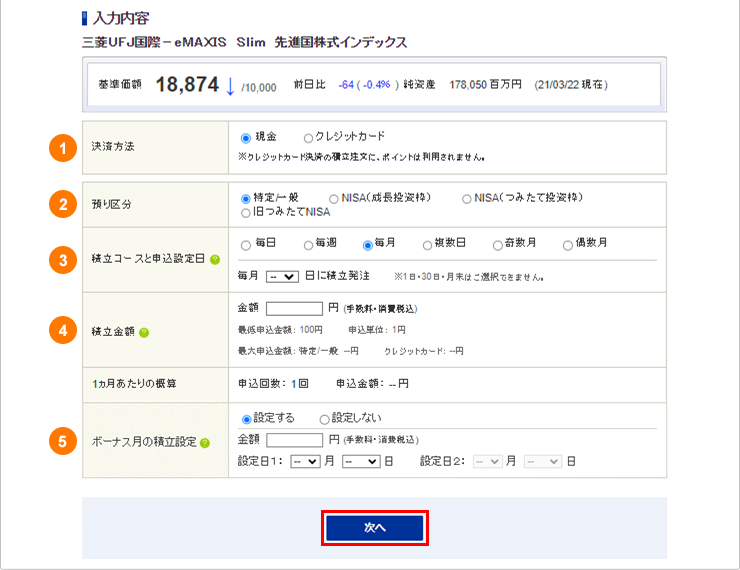Click the orange step 3 badge
The image size is (740, 570).
(x=62, y=259)
